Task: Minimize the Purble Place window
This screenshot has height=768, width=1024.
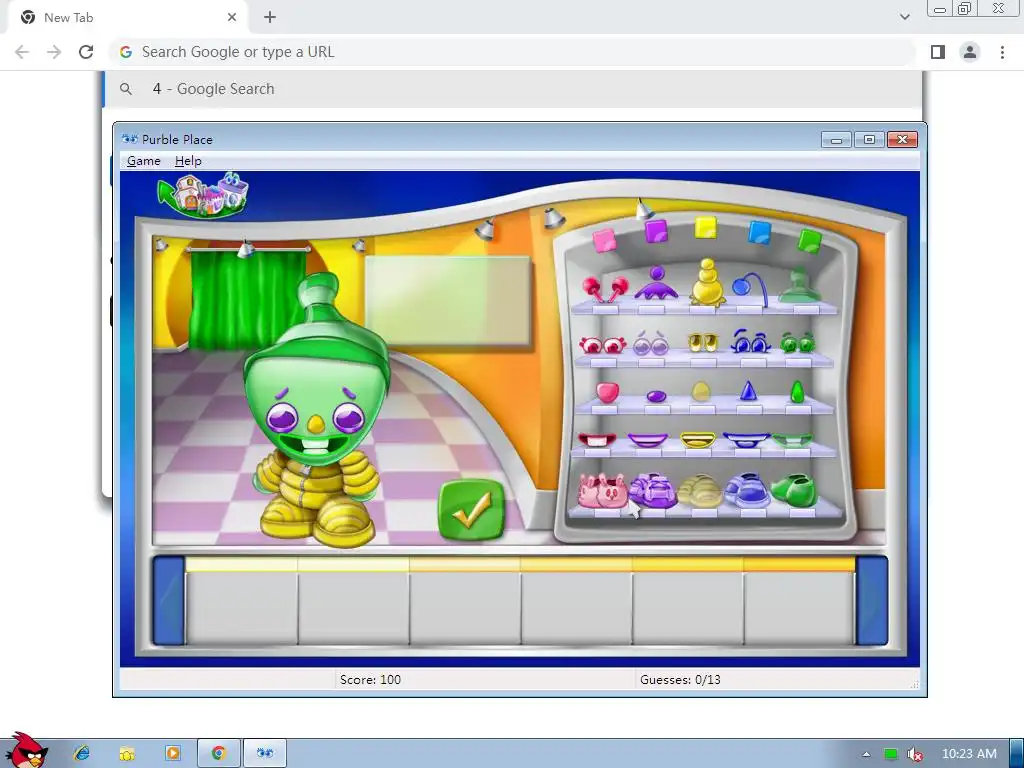Action: point(836,140)
